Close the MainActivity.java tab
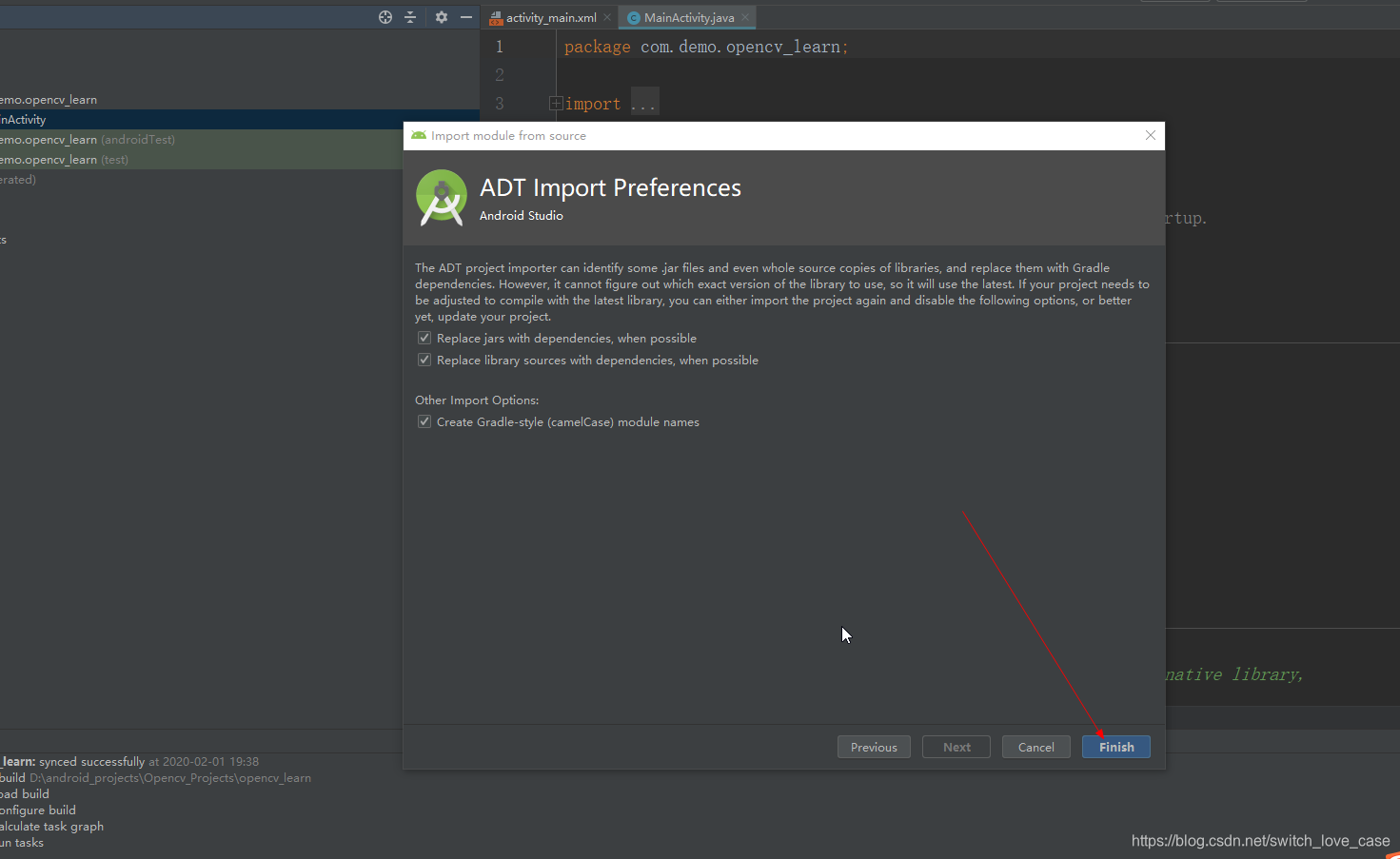The height and width of the screenshot is (859, 1400). 745,17
